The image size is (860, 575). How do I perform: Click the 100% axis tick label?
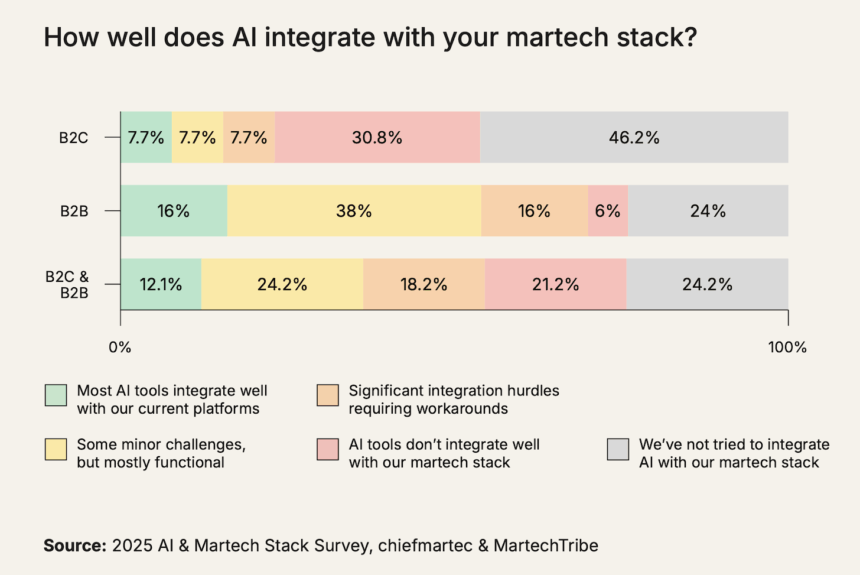[x=787, y=347]
